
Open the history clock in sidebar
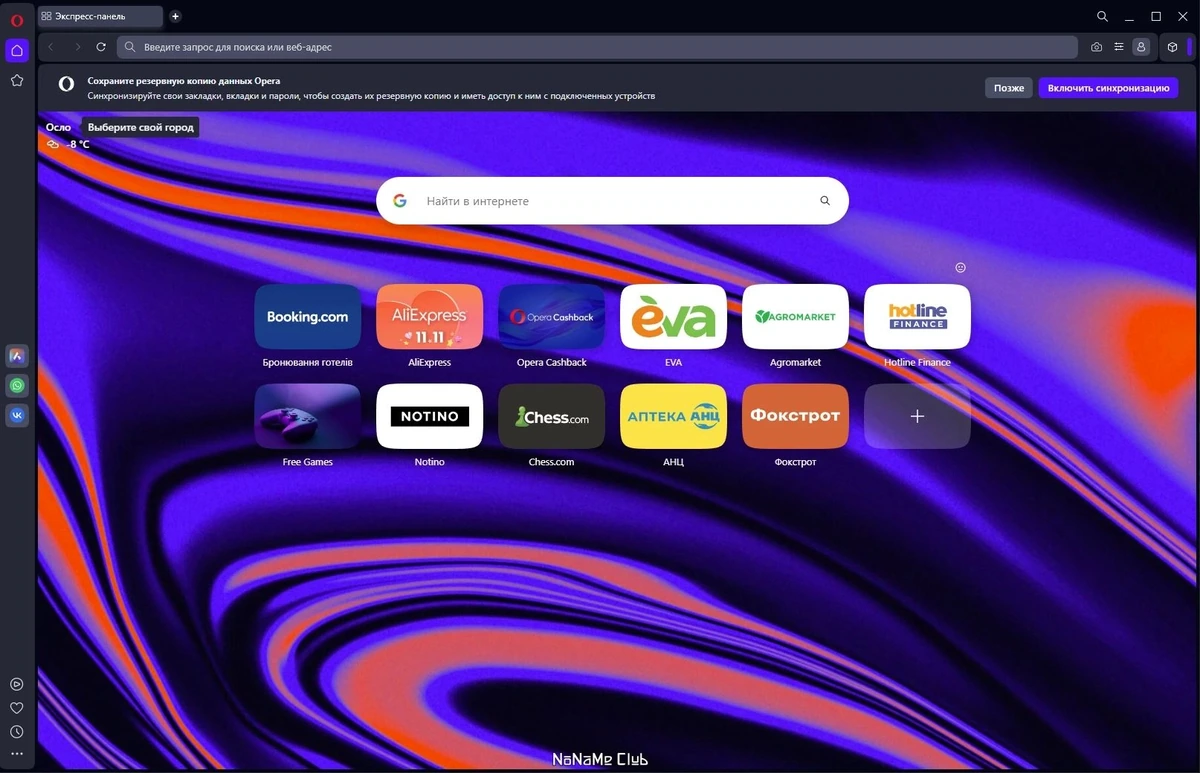point(17,732)
